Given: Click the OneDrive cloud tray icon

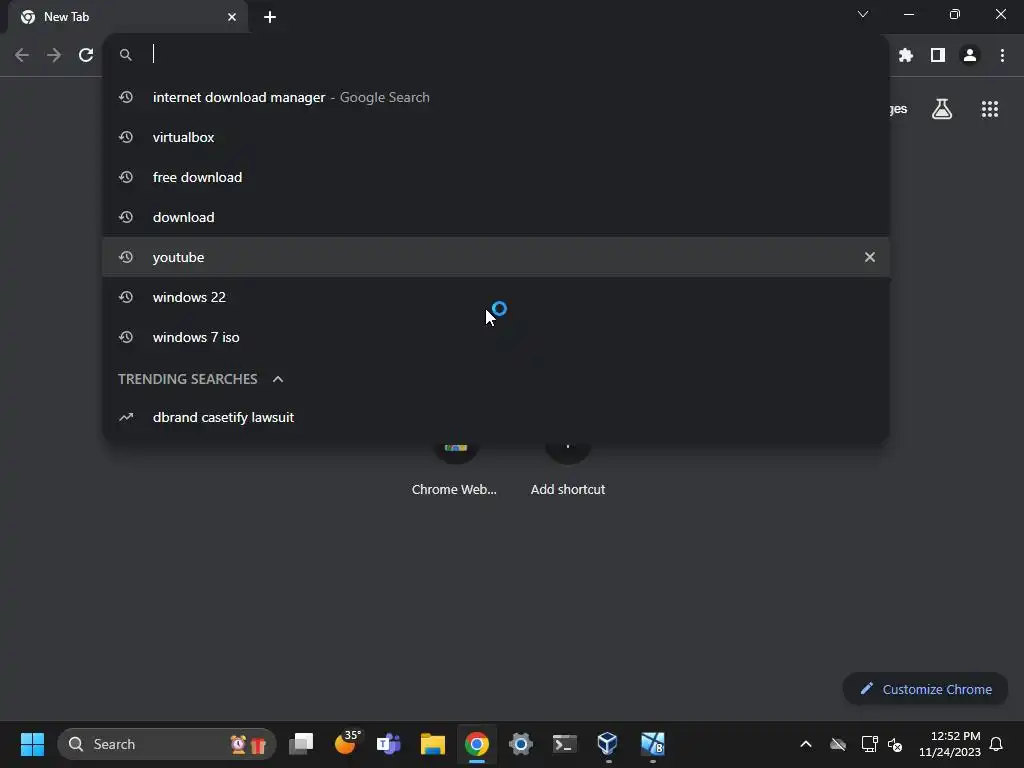Looking at the screenshot, I should coord(838,744).
